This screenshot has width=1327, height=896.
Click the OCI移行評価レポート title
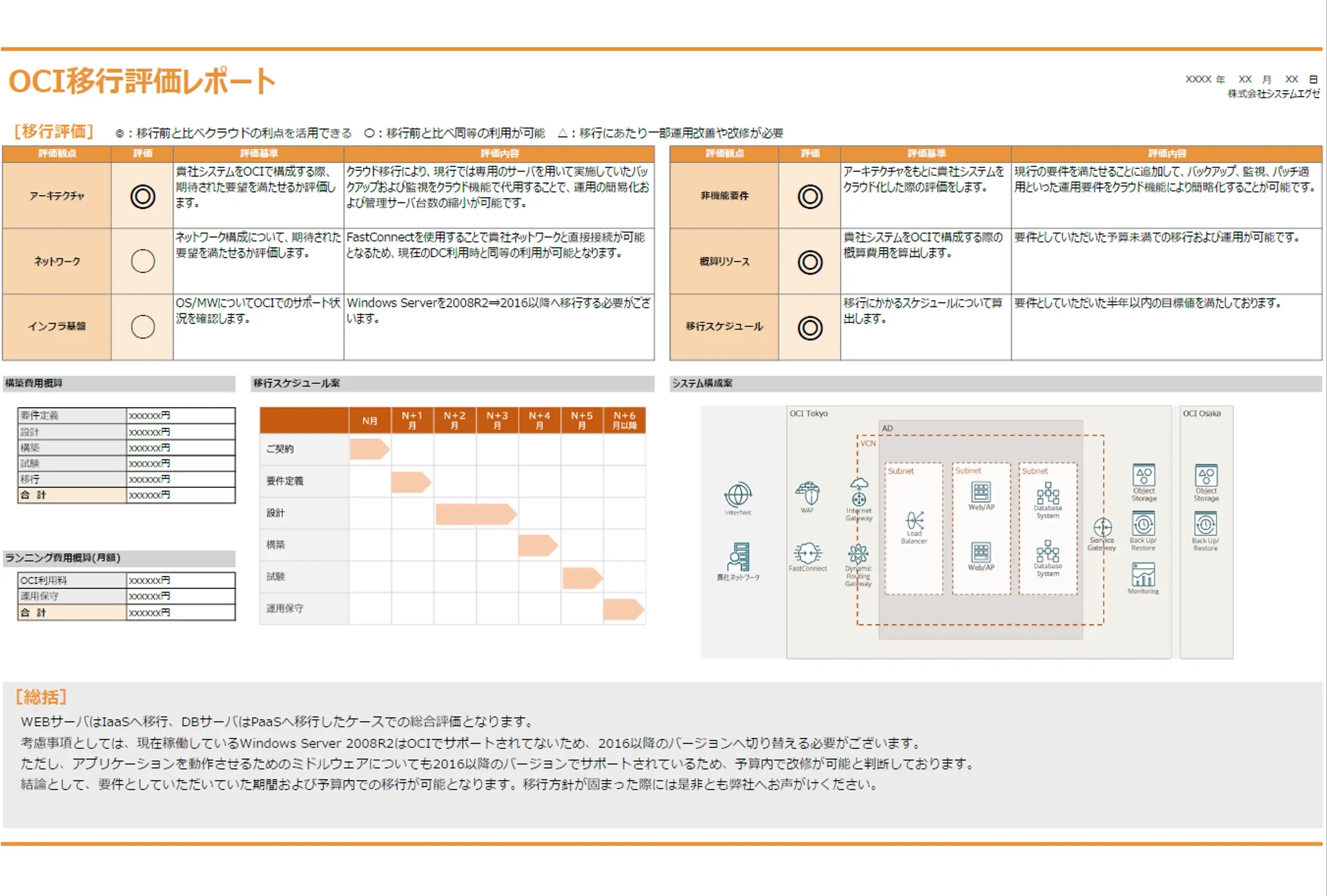coord(142,81)
